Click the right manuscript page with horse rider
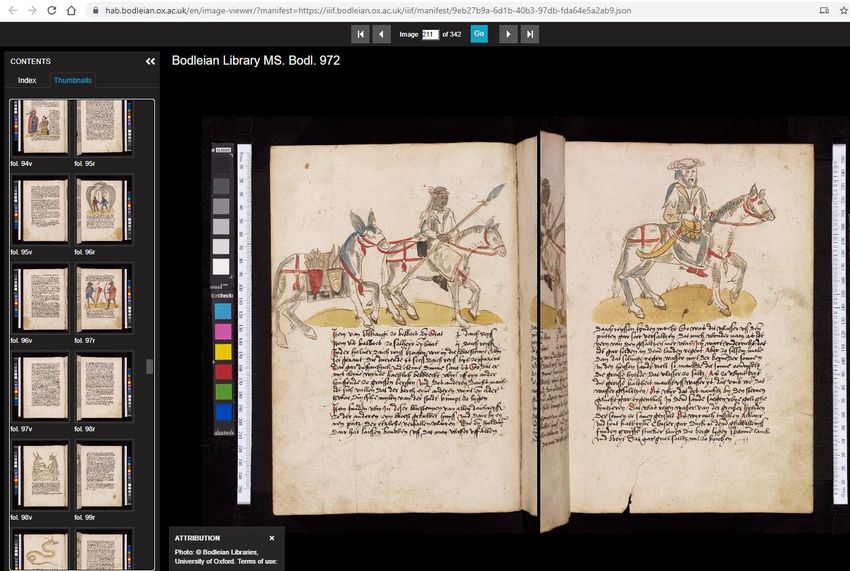 coord(690,328)
